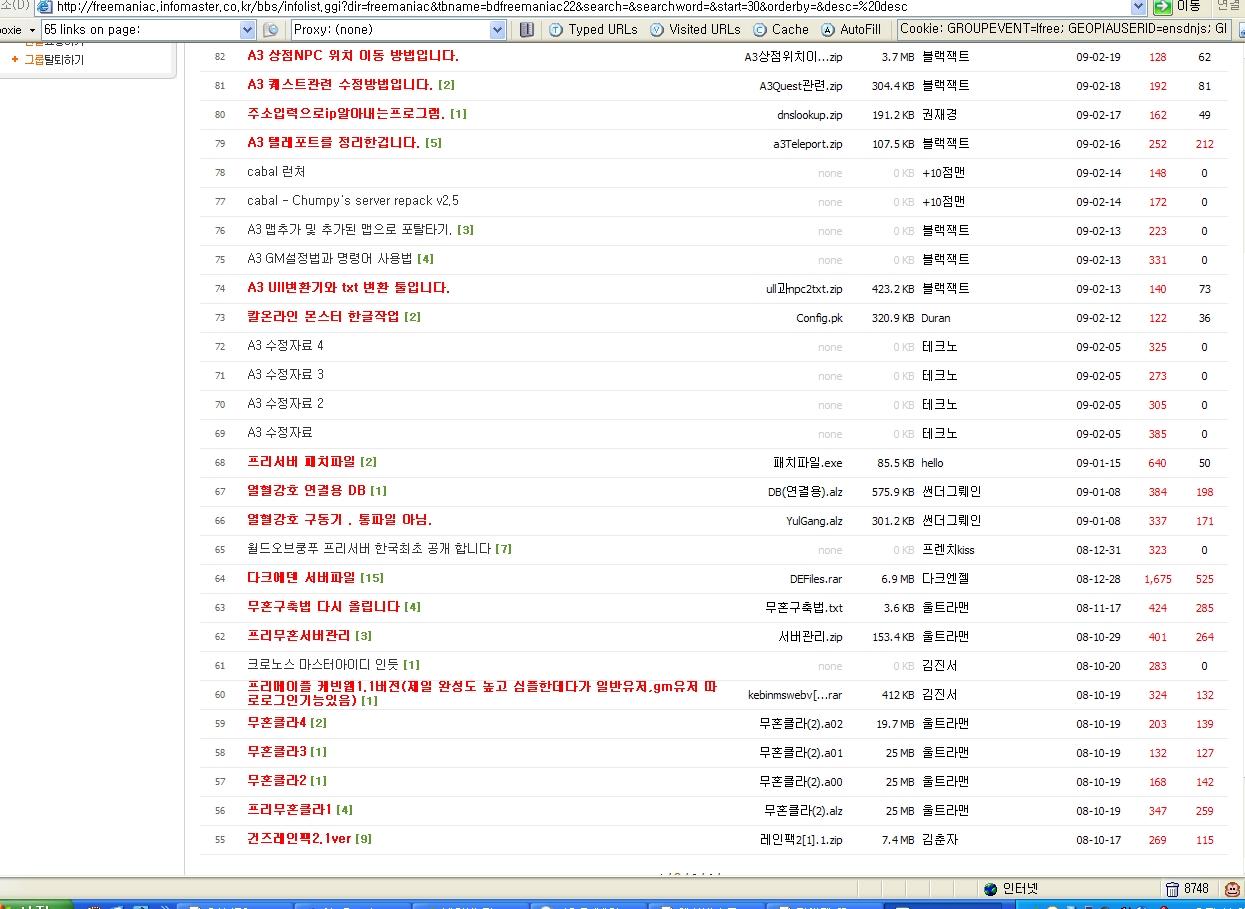Click the monkey face status bar icon
Screen dimensions: 1245x909
(1232, 889)
